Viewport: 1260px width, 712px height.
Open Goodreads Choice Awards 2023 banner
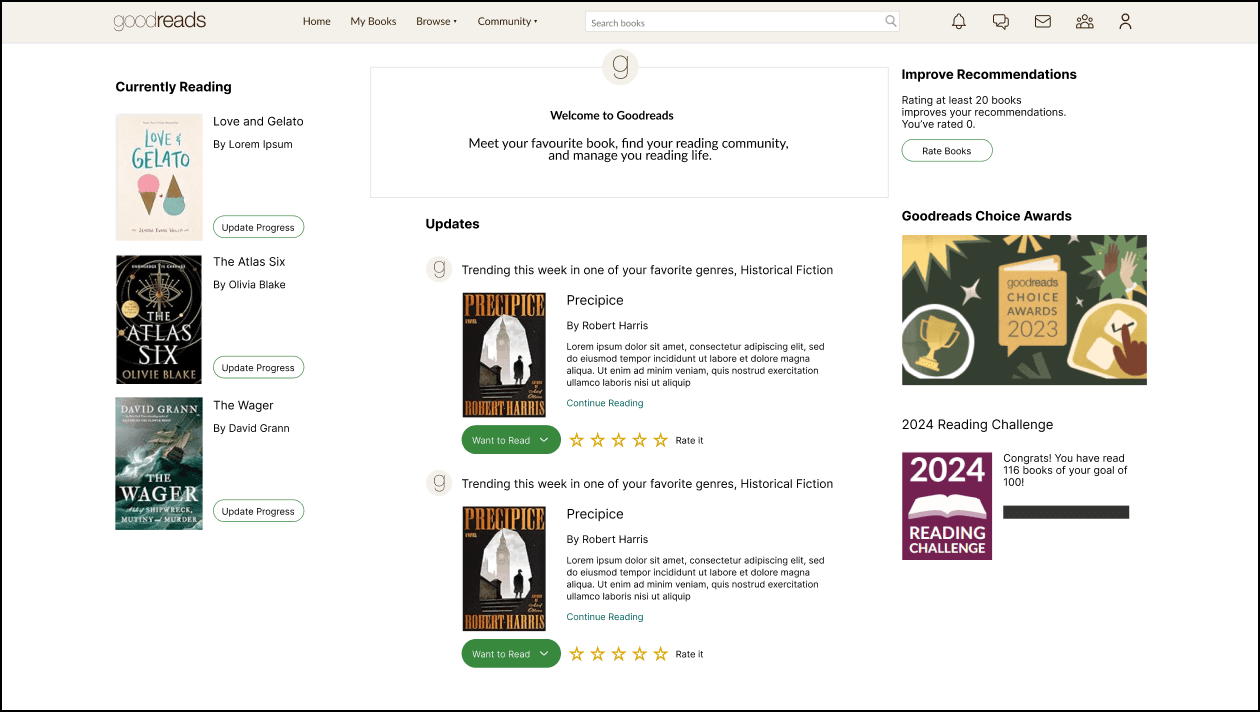(1024, 310)
